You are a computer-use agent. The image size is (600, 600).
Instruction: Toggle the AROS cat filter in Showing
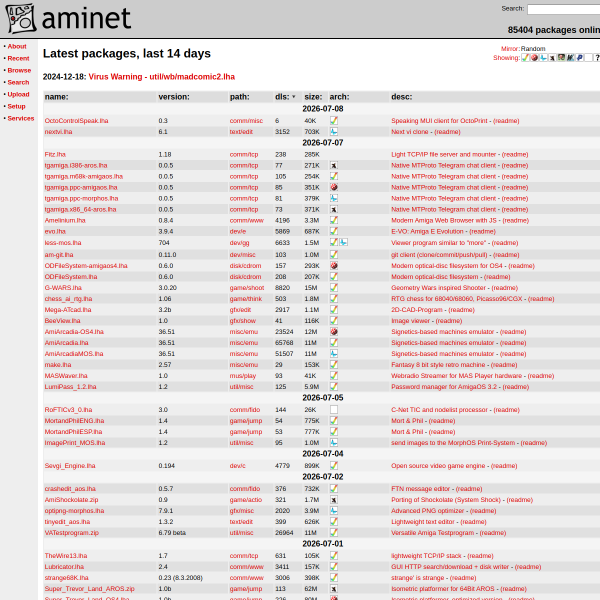[x=552, y=58]
